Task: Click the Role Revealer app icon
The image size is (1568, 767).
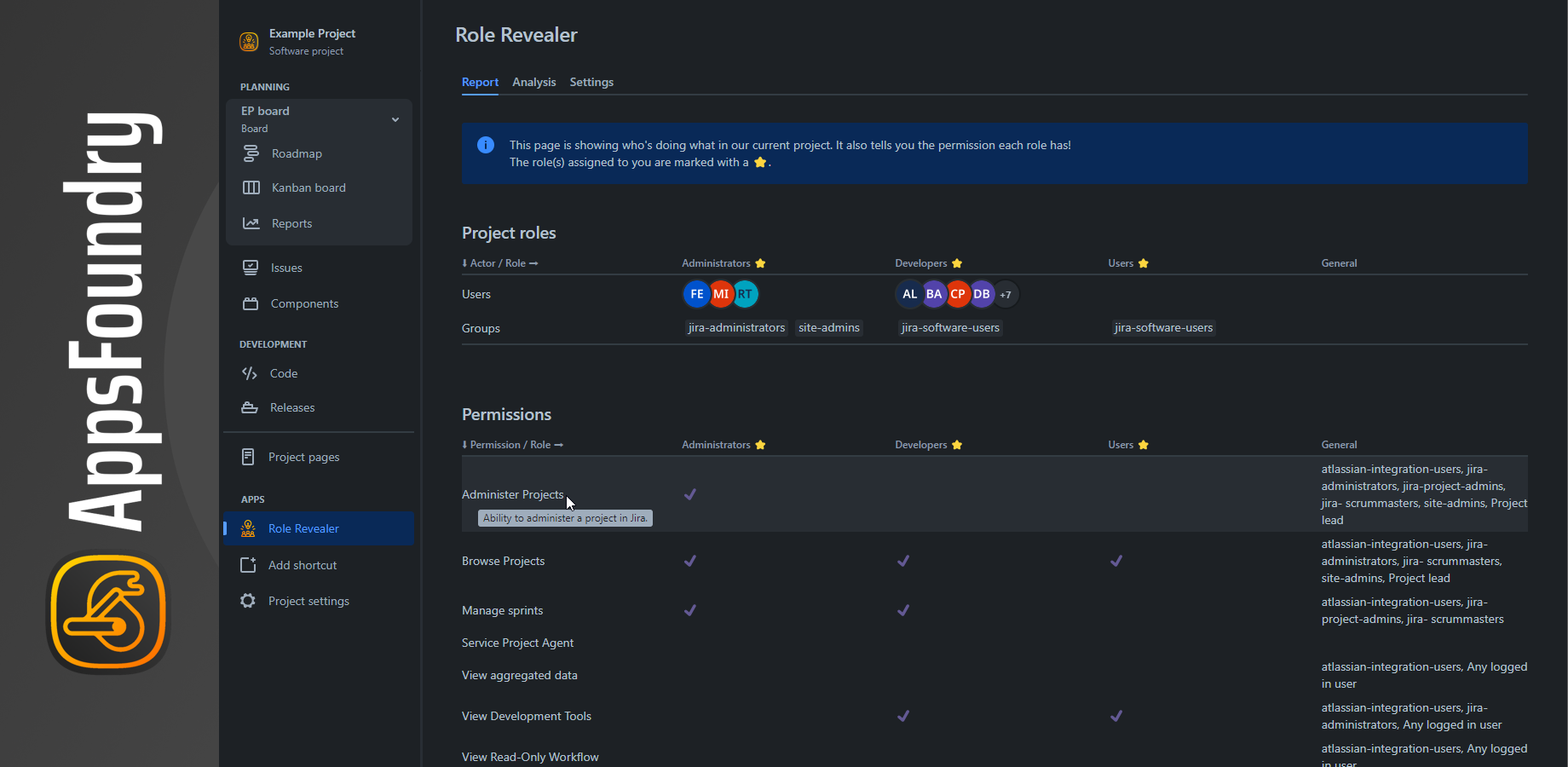Action: tap(248, 528)
